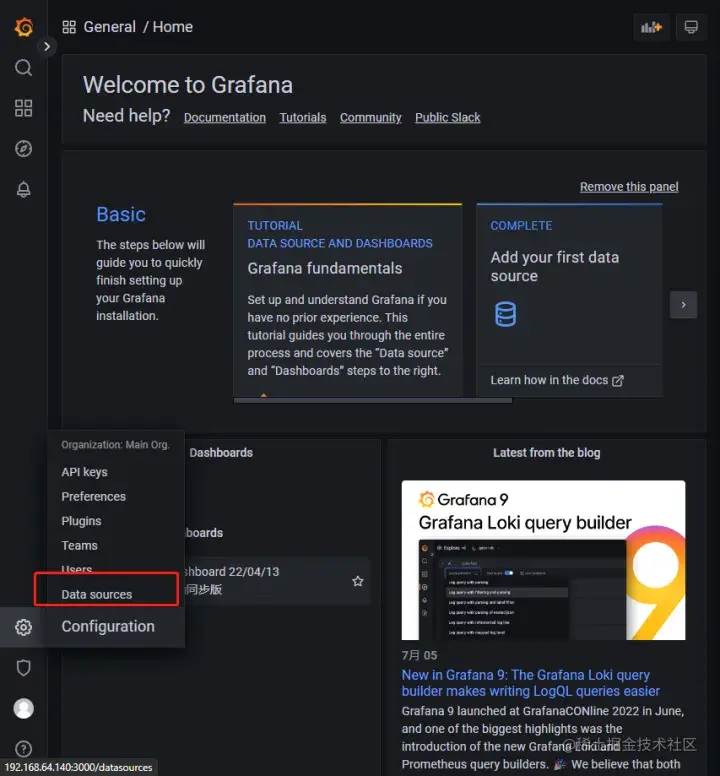Open the dashboard 22/04/13 list entry

(277, 581)
